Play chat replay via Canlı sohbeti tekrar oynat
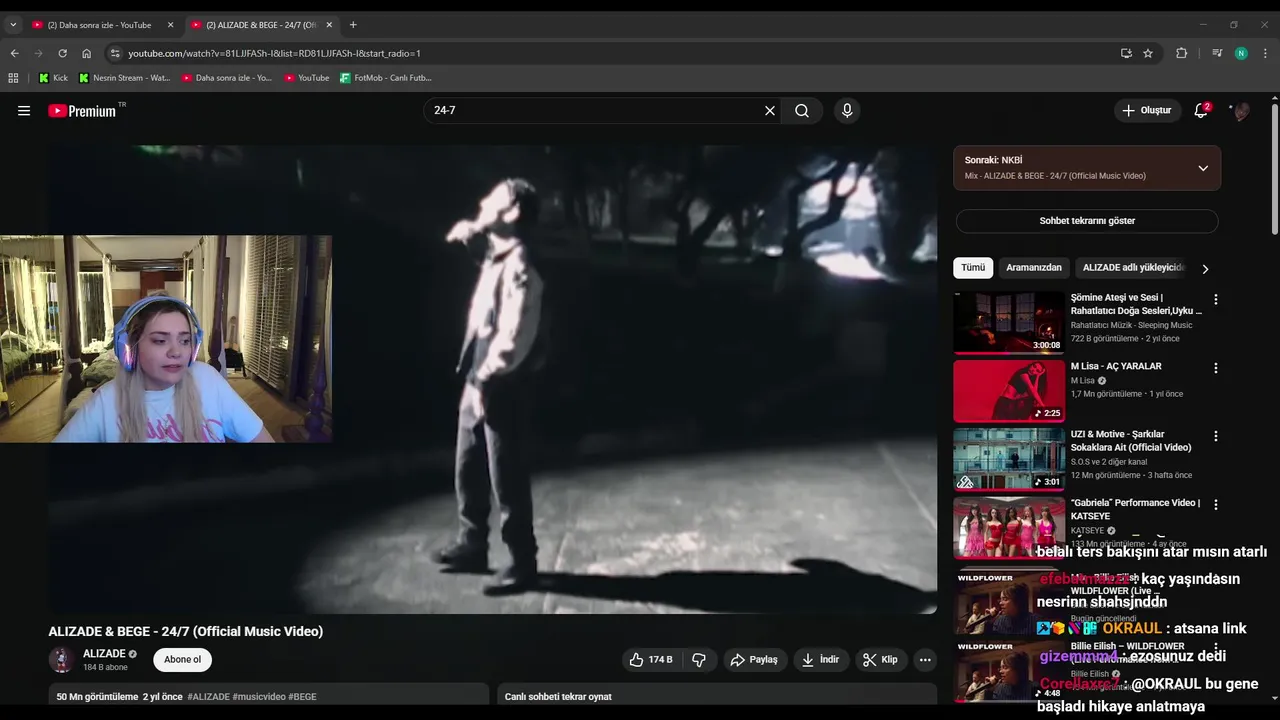Viewport: 1280px width, 720px height. tap(558, 697)
